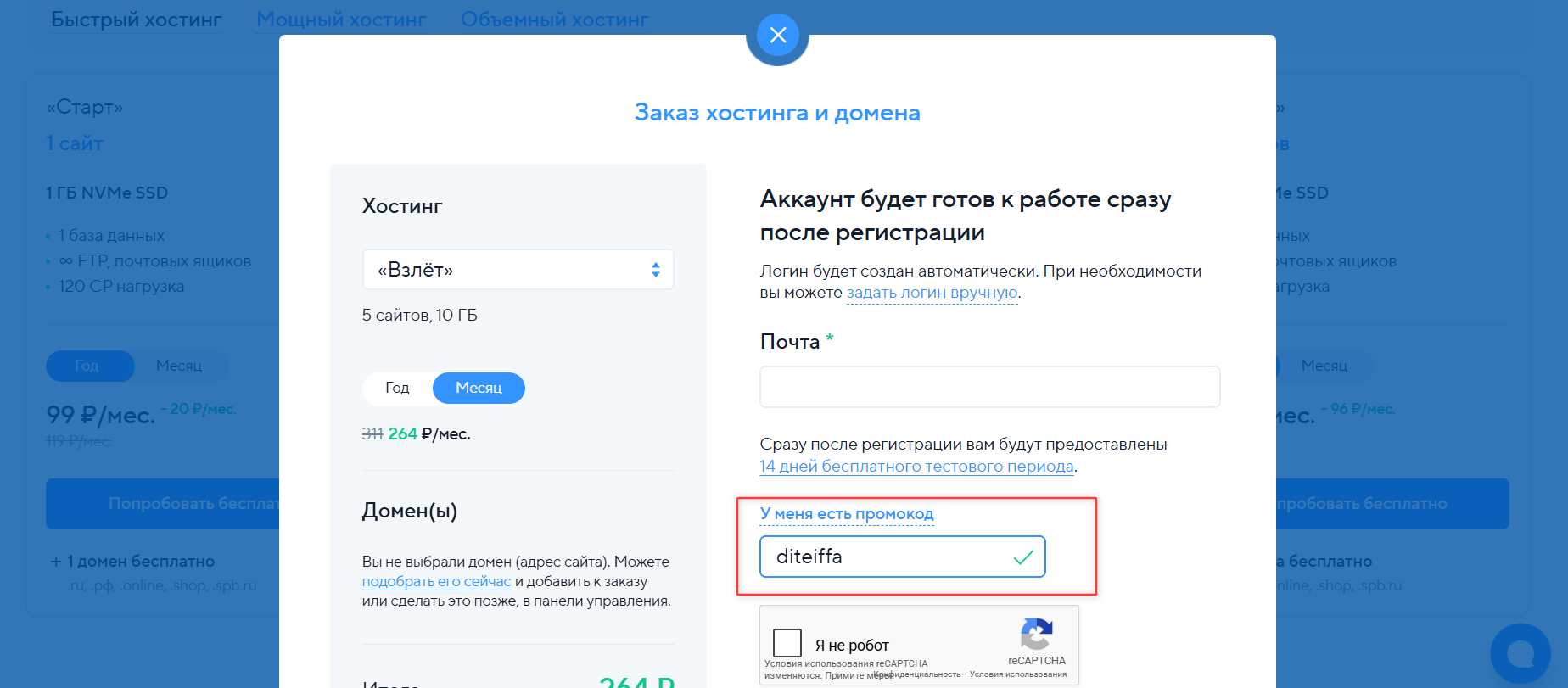
Task: Switch to the Мощный хостинг tab
Action: [x=341, y=20]
